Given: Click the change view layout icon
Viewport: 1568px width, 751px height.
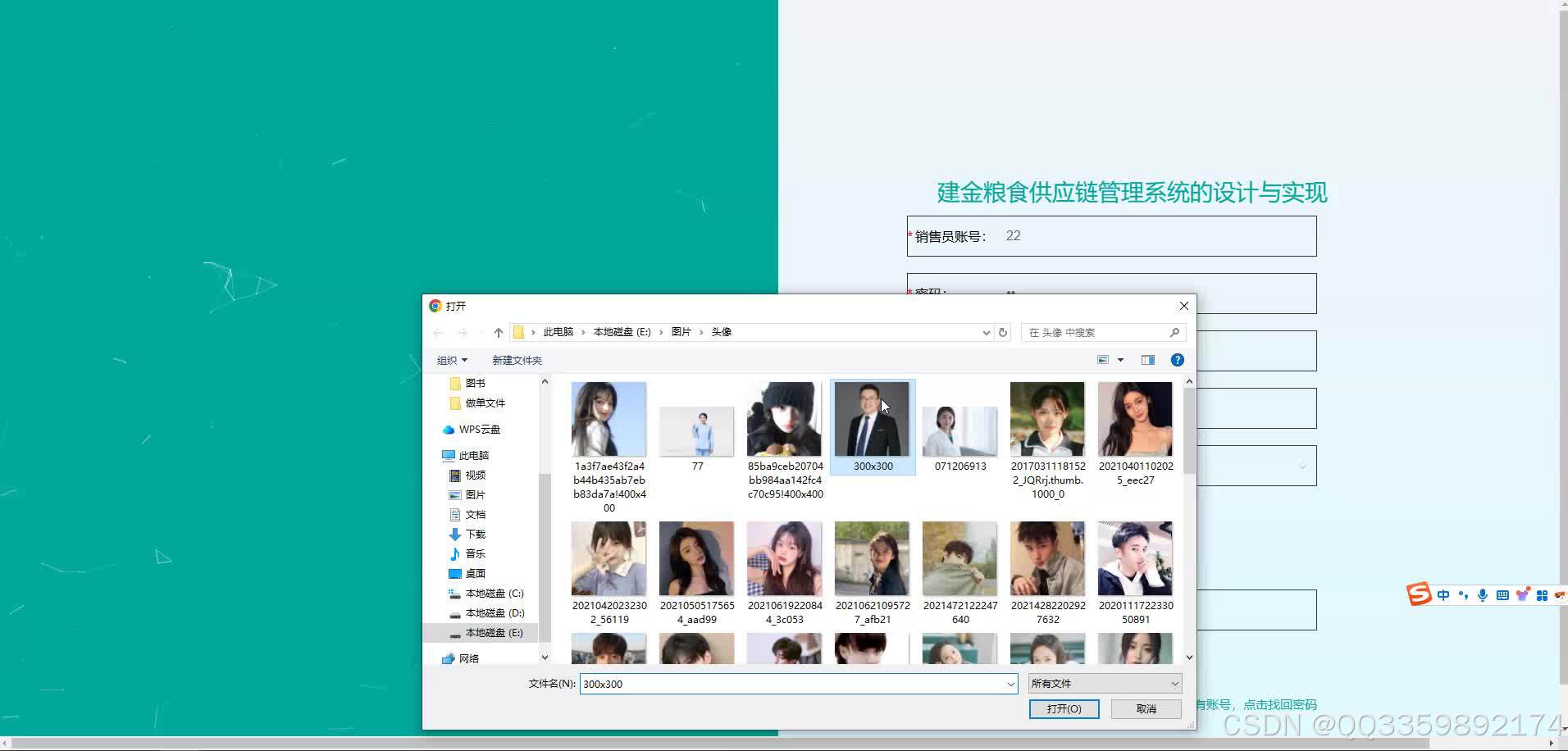Looking at the screenshot, I should 1103,360.
